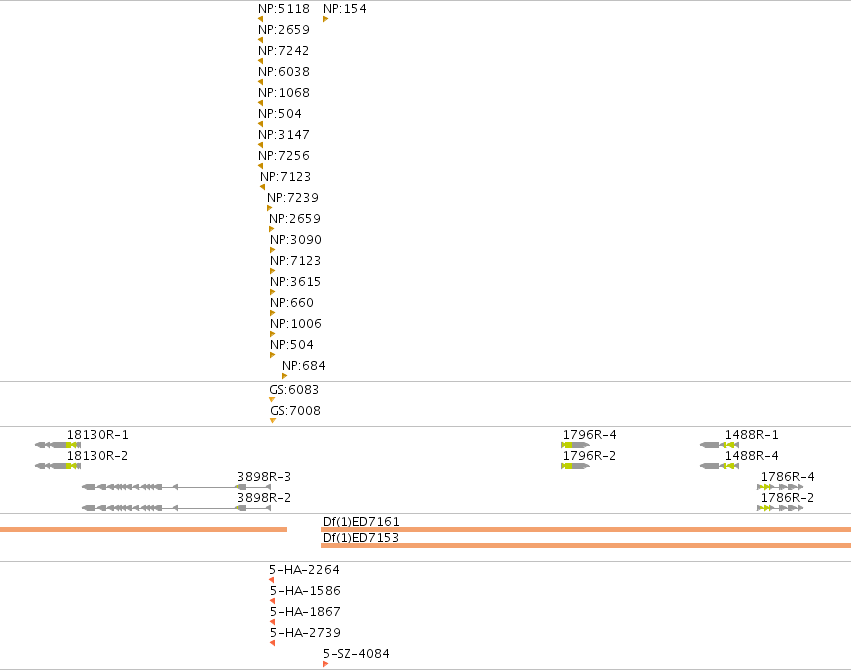The width and height of the screenshot is (851, 670).
Task: Open the 3898R-2 label
Action: (264, 497)
